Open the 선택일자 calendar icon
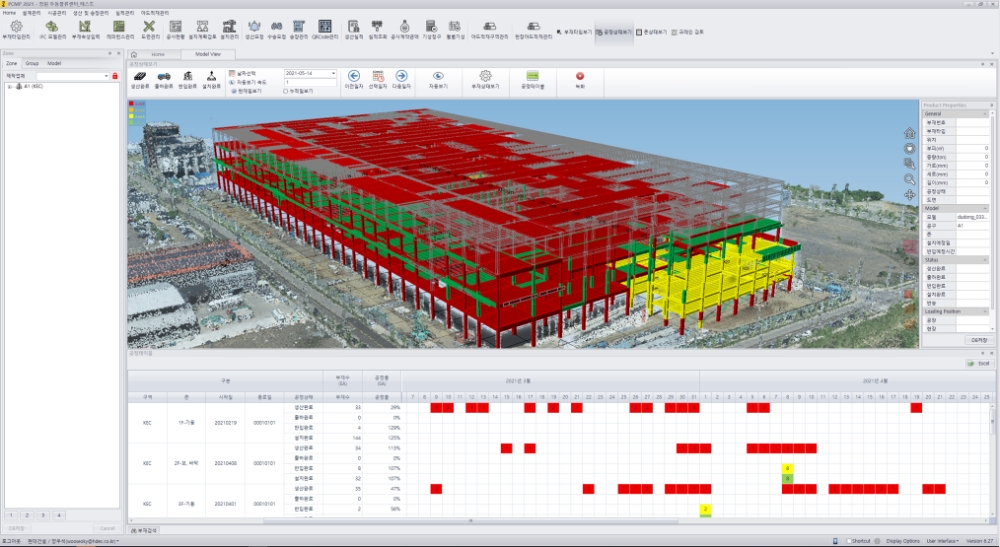The width and height of the screenshot is (1000, 547). [378, 78]
